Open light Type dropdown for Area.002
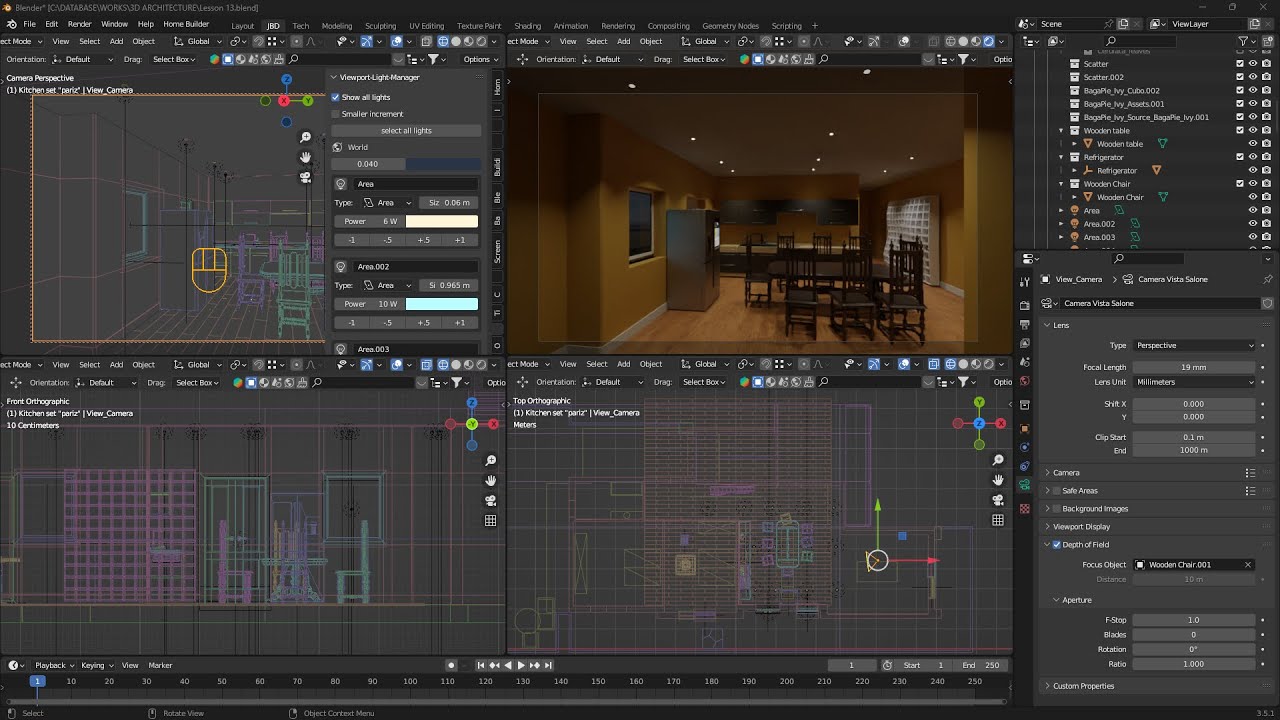This screenshot has height=720, width=1280. pyautogui.click(x=386, y=285)
